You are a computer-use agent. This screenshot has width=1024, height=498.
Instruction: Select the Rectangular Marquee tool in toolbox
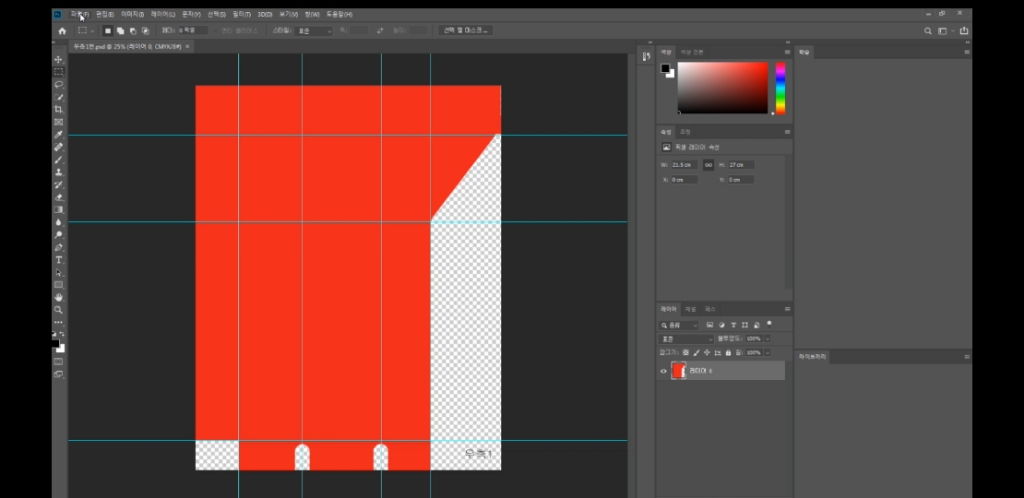(x=58, y=72)
